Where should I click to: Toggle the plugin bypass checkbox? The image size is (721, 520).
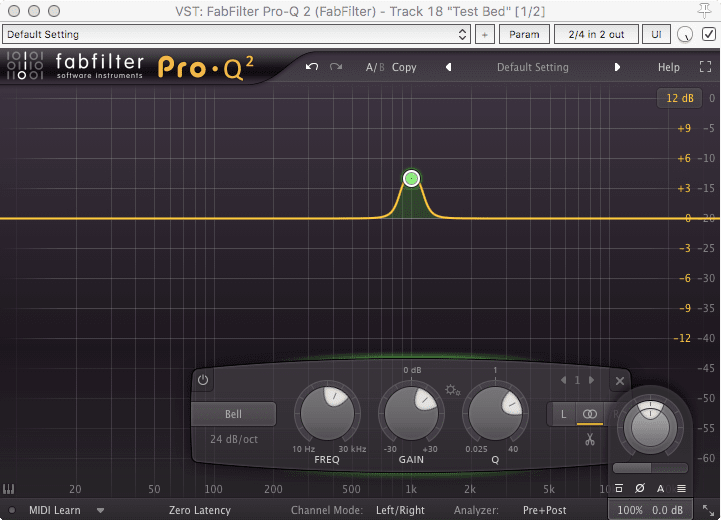tap(709, 34)
